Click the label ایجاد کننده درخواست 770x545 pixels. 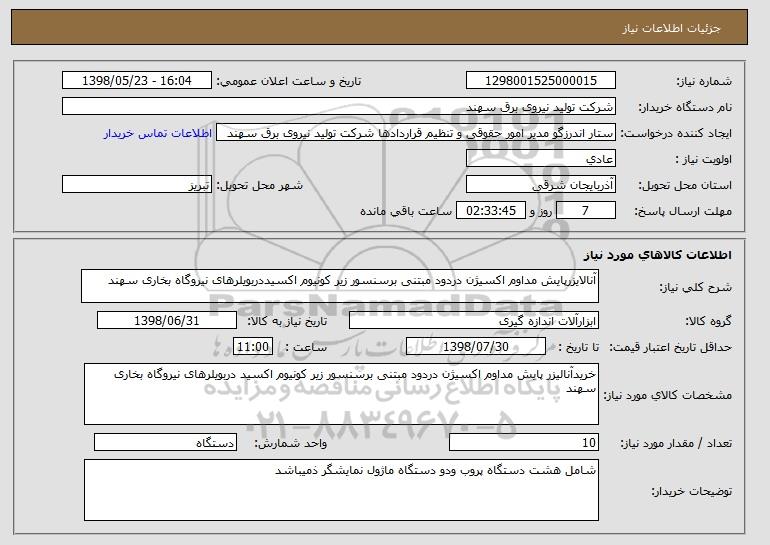pos(676,134)
